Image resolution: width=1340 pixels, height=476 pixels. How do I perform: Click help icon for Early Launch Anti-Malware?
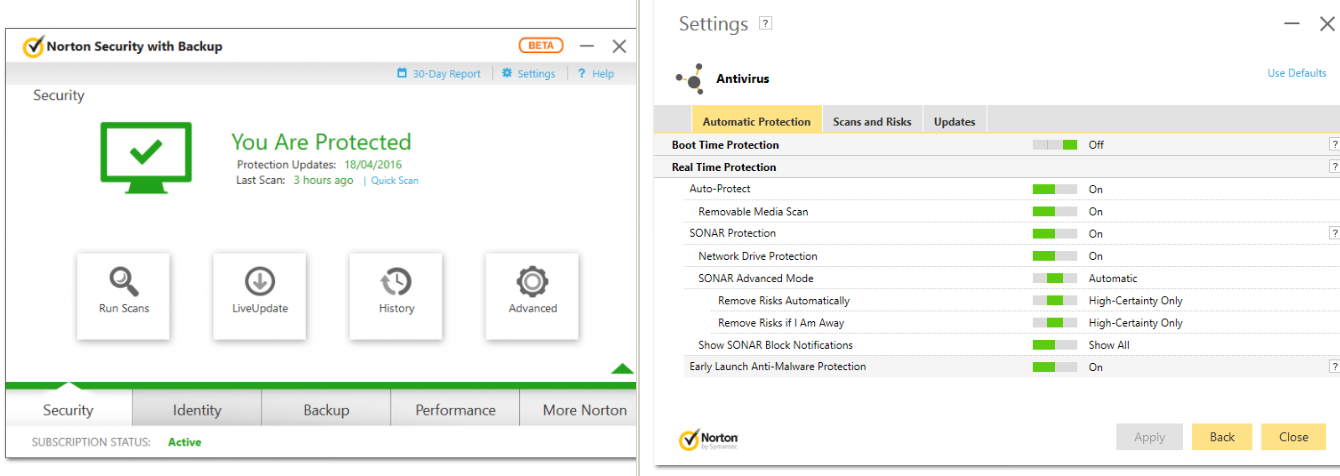1334,367
